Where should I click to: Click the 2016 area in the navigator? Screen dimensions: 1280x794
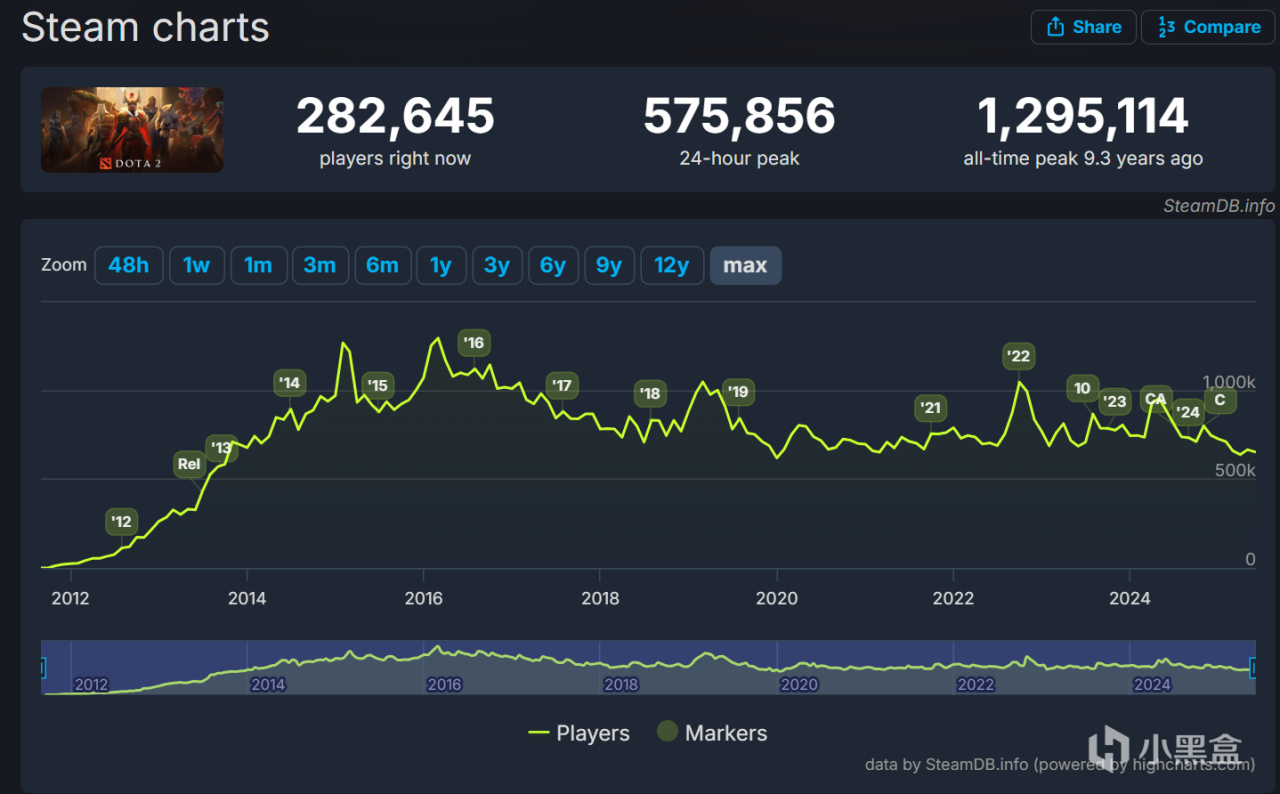(444, 684)
